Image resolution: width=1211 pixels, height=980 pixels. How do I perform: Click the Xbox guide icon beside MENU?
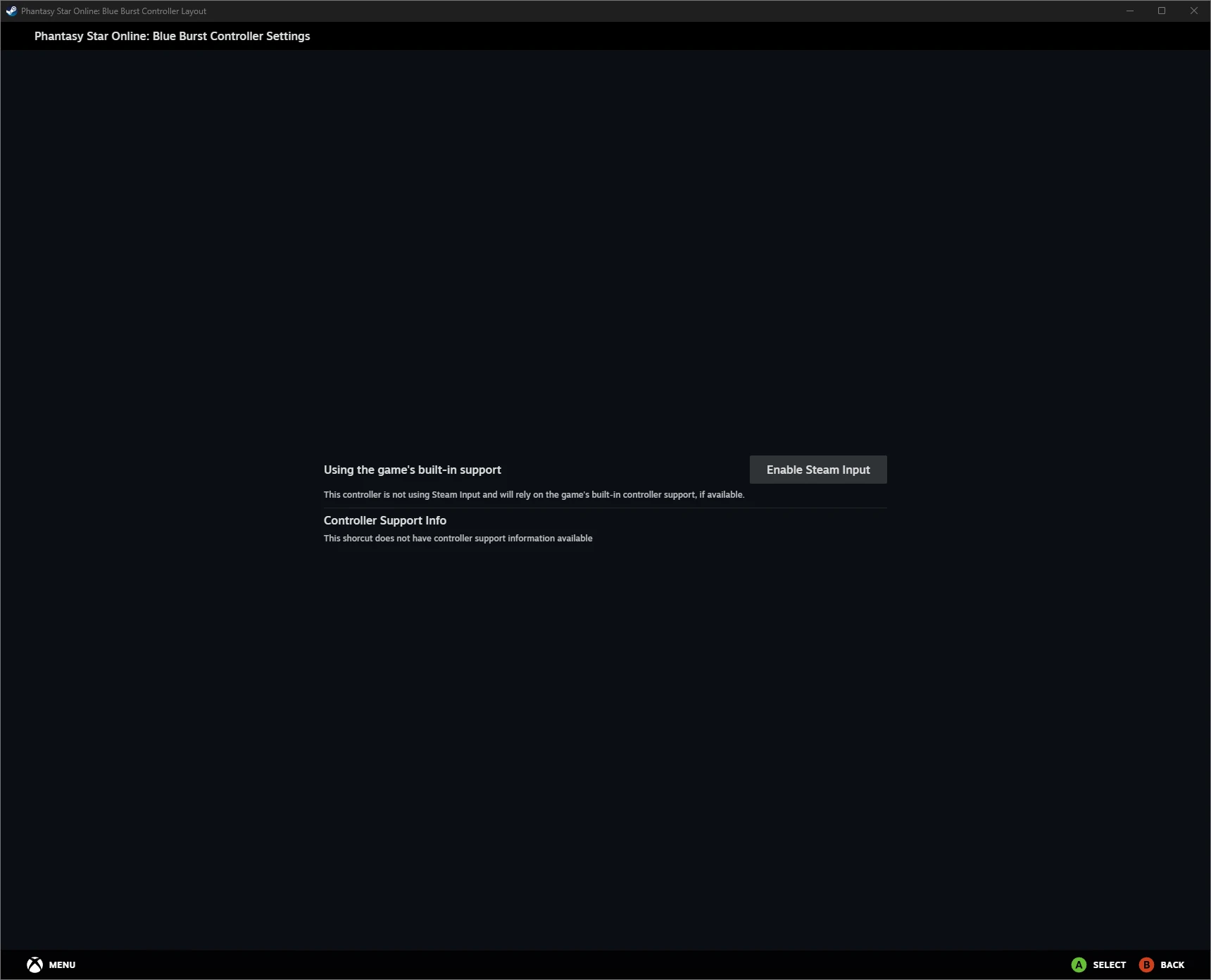click(x=34, y=965)
